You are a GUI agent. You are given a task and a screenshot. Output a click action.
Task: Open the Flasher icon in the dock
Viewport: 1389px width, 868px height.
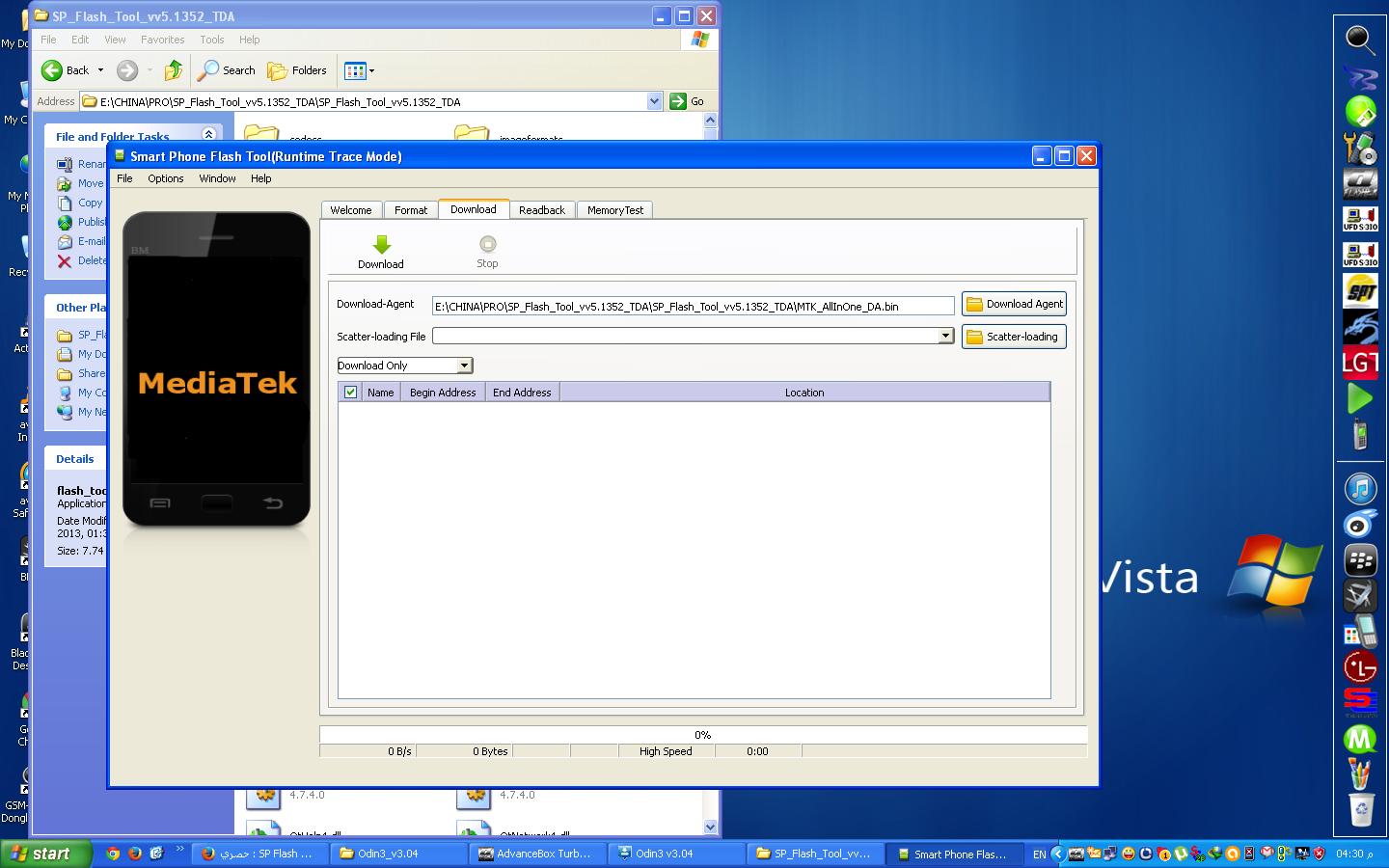1360,183
